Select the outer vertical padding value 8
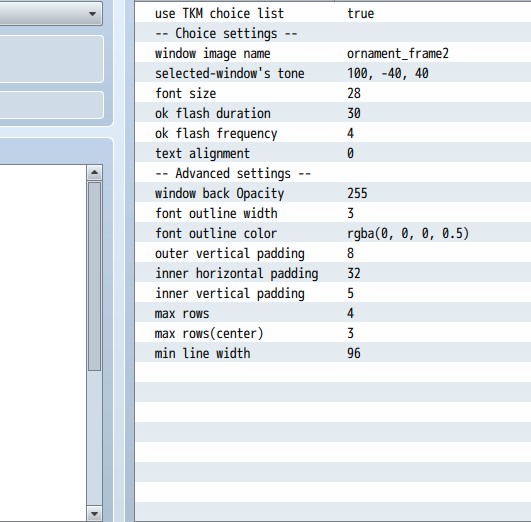 [351, 254]
